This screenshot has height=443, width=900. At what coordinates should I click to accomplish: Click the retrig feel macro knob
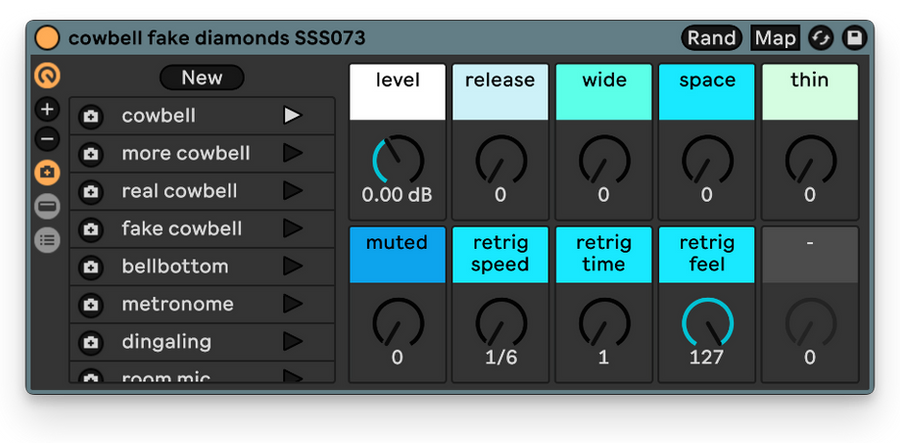(x=707, y=324)
